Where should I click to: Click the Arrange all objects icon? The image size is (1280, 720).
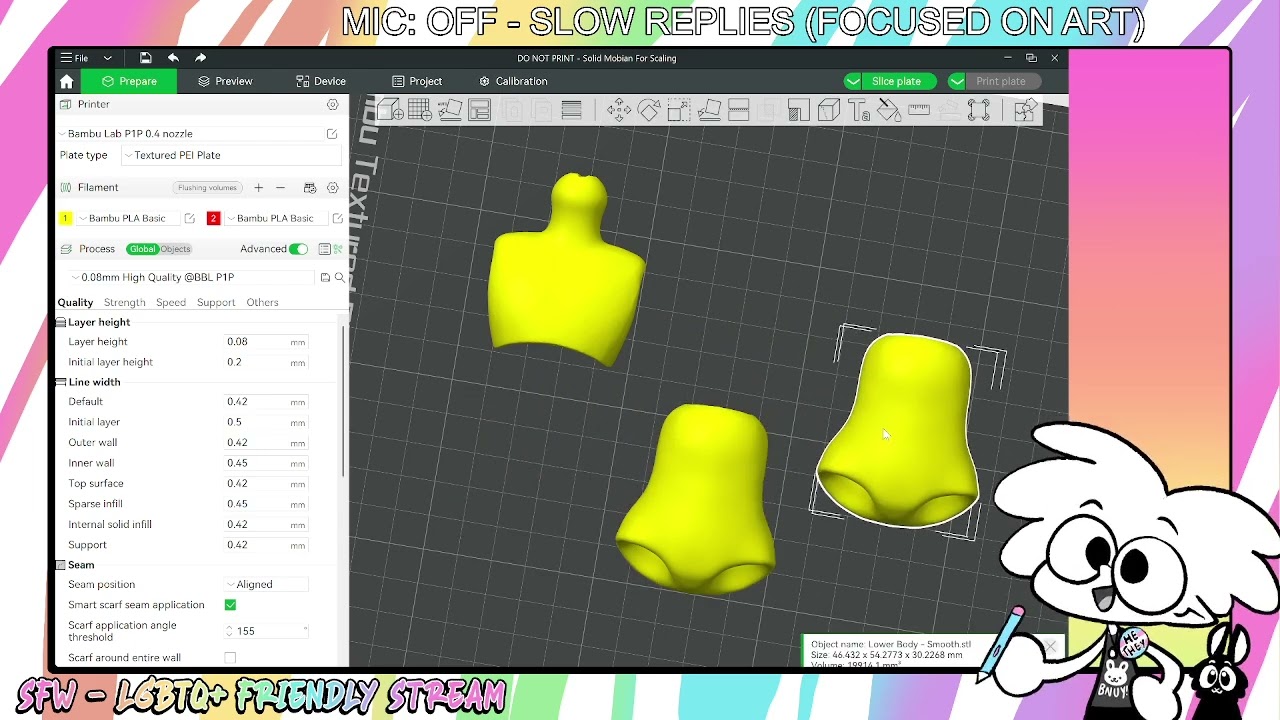[480, 110]
